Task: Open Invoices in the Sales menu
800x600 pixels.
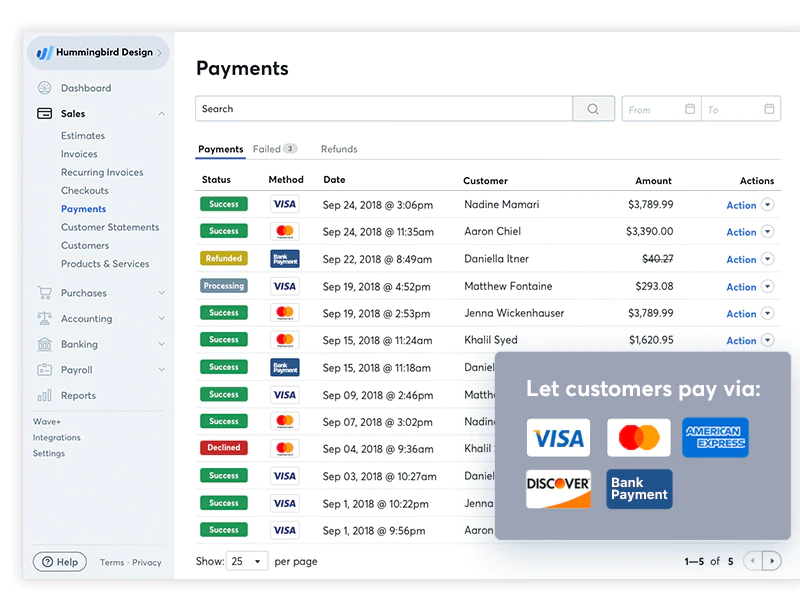Action: pos(79,154)
